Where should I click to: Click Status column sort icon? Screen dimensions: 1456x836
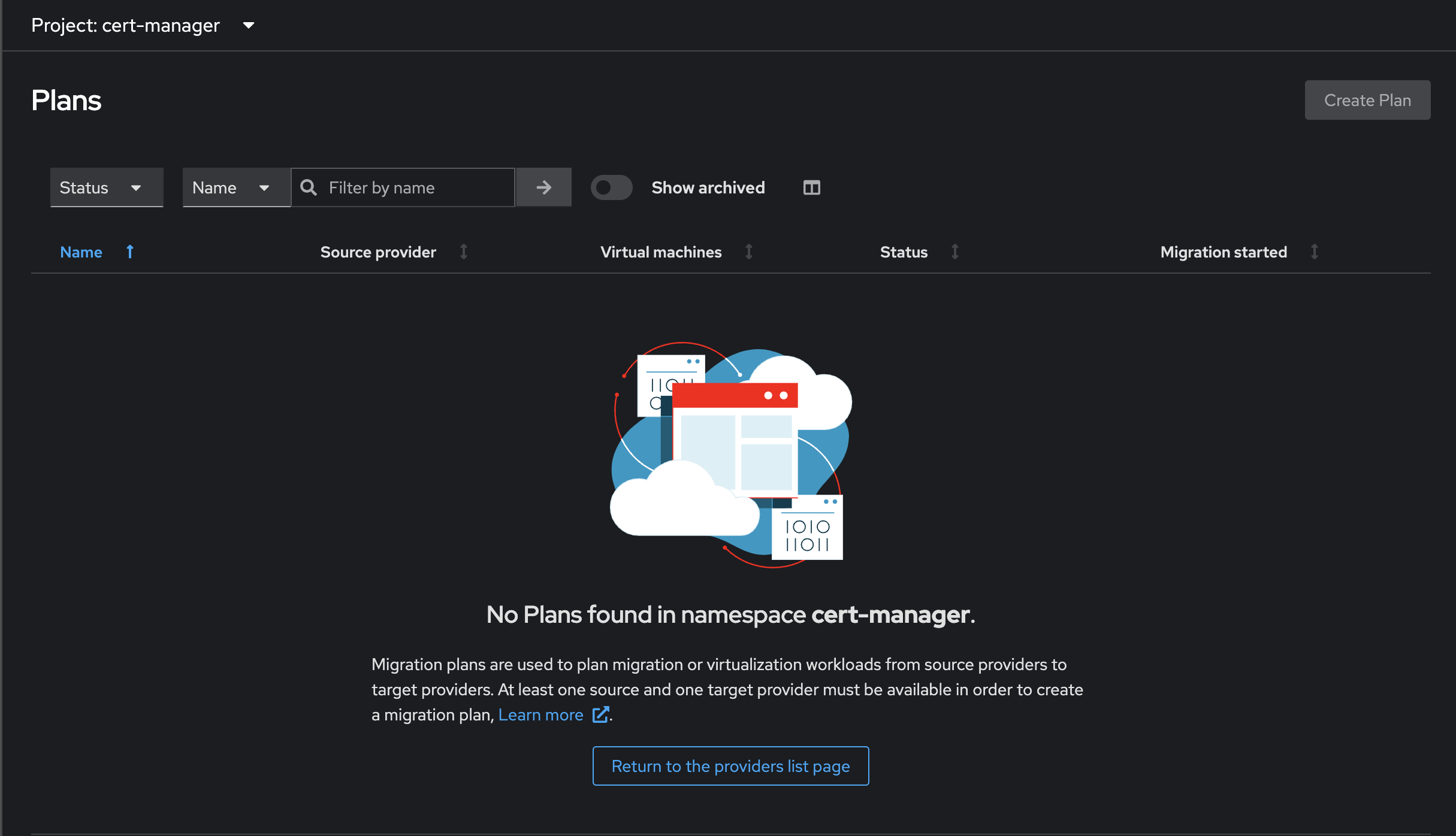tap(954, 252)
